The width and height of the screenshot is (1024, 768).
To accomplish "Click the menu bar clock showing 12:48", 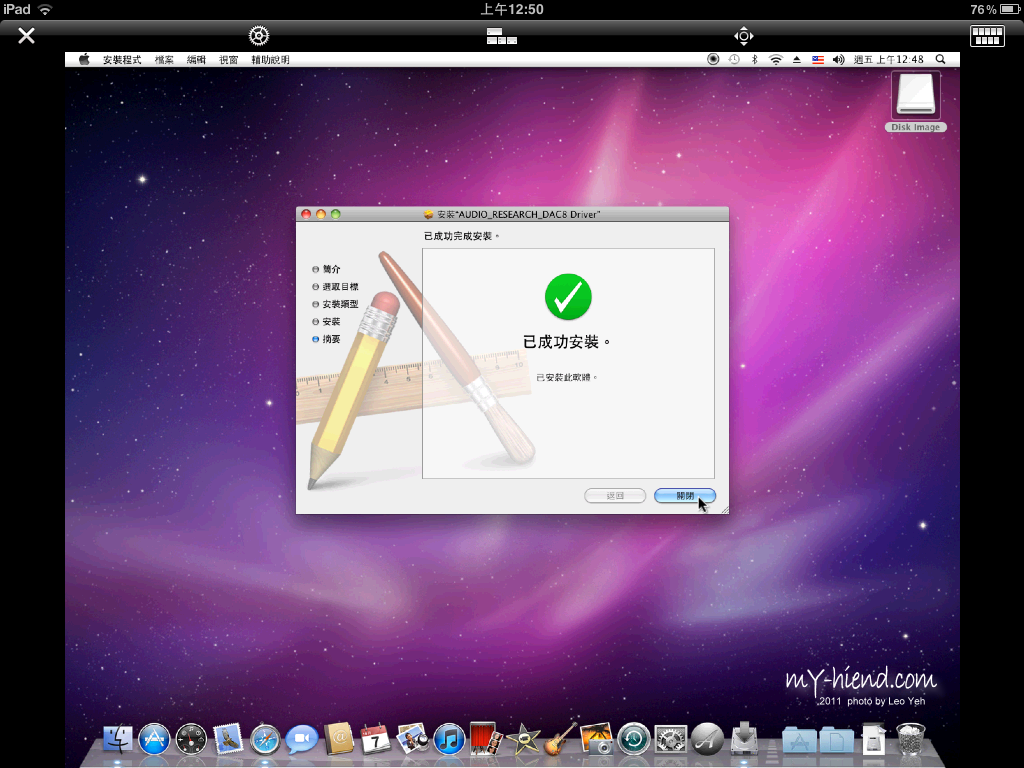I will pos(889,59).
